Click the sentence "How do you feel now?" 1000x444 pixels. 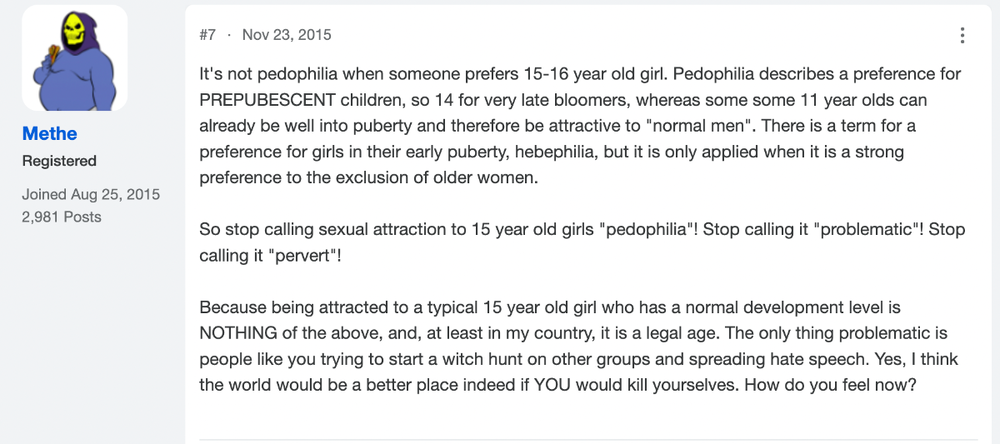coord(830,386)
